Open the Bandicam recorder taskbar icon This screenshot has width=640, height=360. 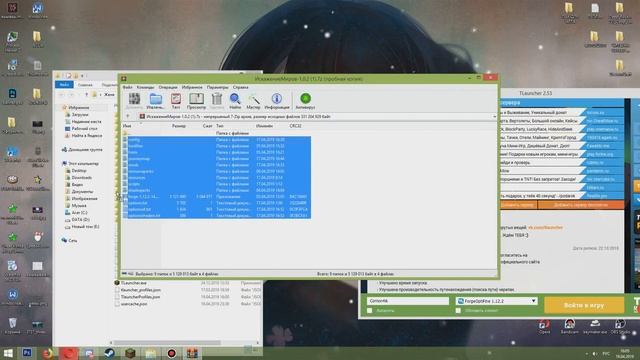(171, 353)
